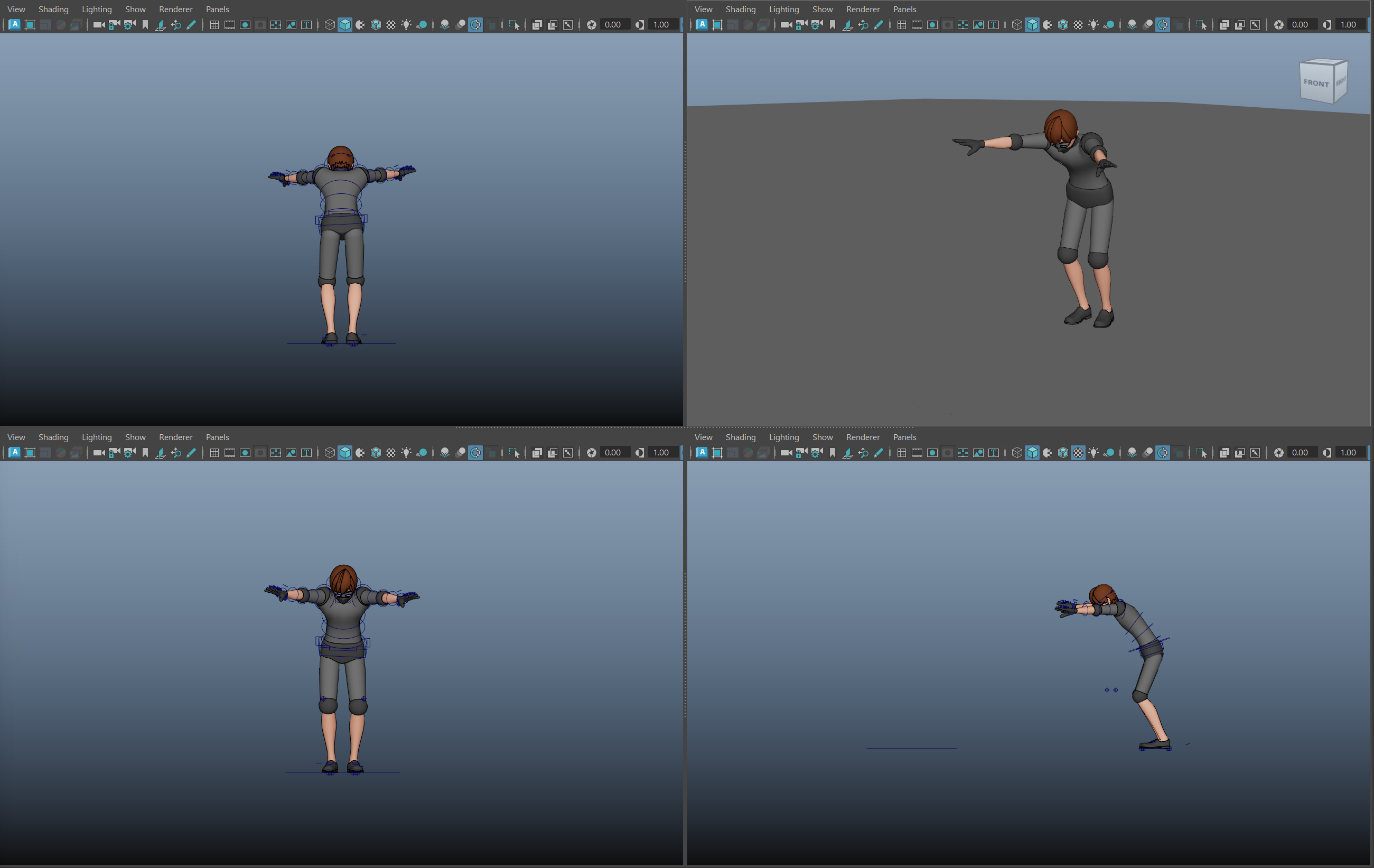1374x868 pixels.
Task: Click Select Camera icon in top-right panel
Action: 786,24
